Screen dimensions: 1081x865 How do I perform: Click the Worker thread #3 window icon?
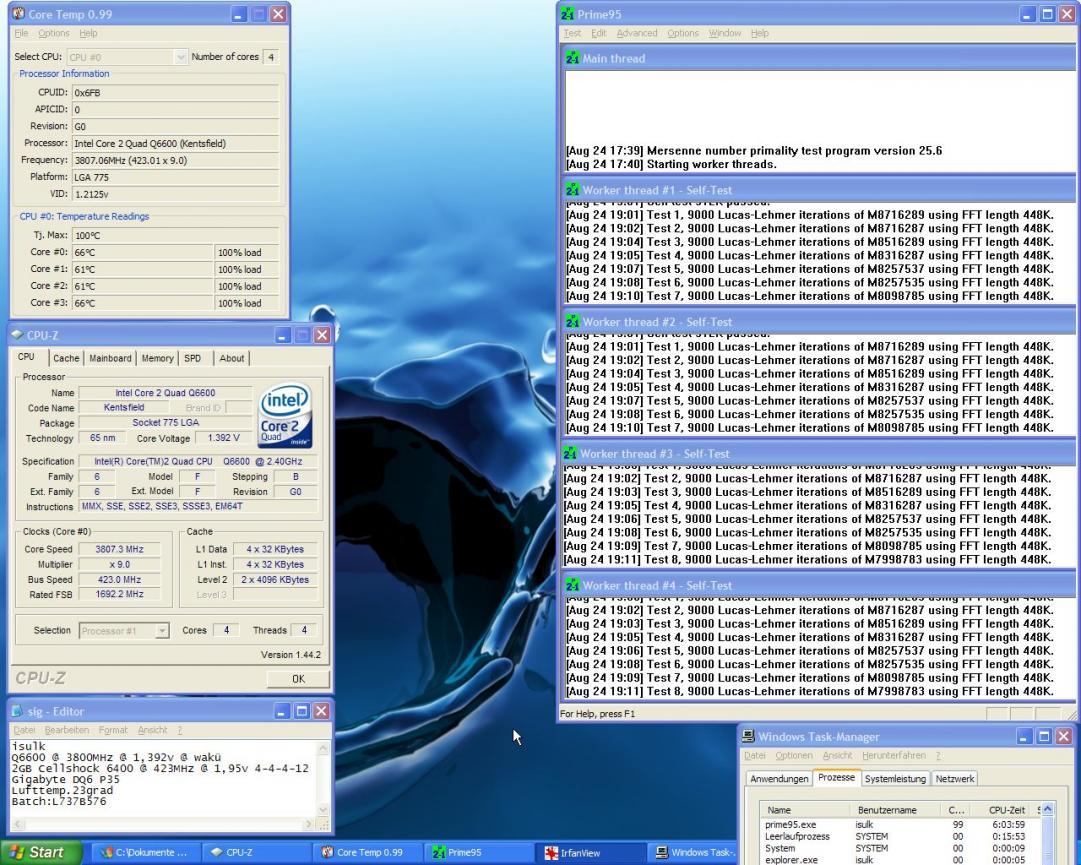tap(570, 454)
